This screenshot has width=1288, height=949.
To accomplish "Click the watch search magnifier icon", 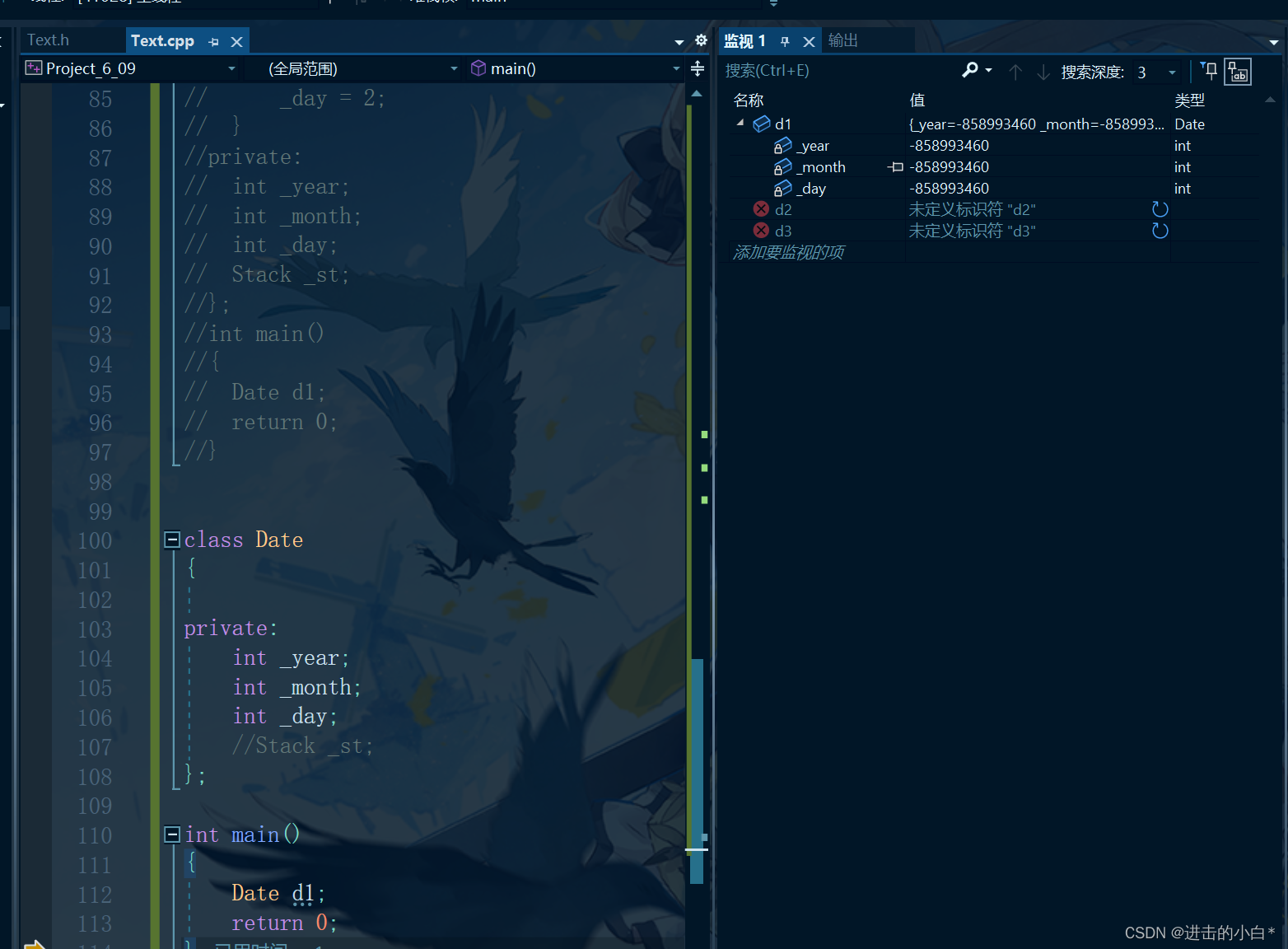I will coord(970,71).
